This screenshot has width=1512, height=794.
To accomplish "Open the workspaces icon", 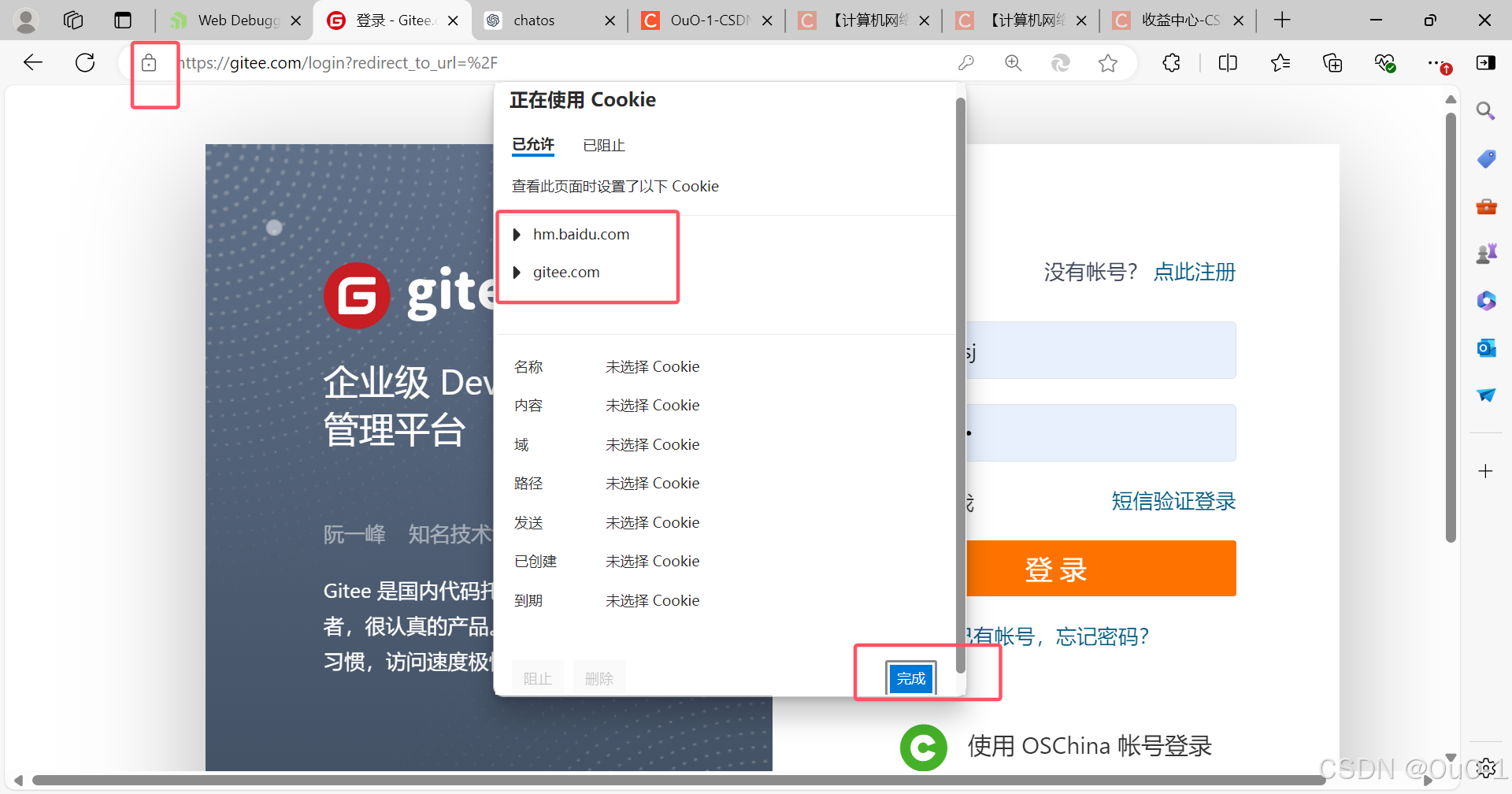I will pos(73,20).
